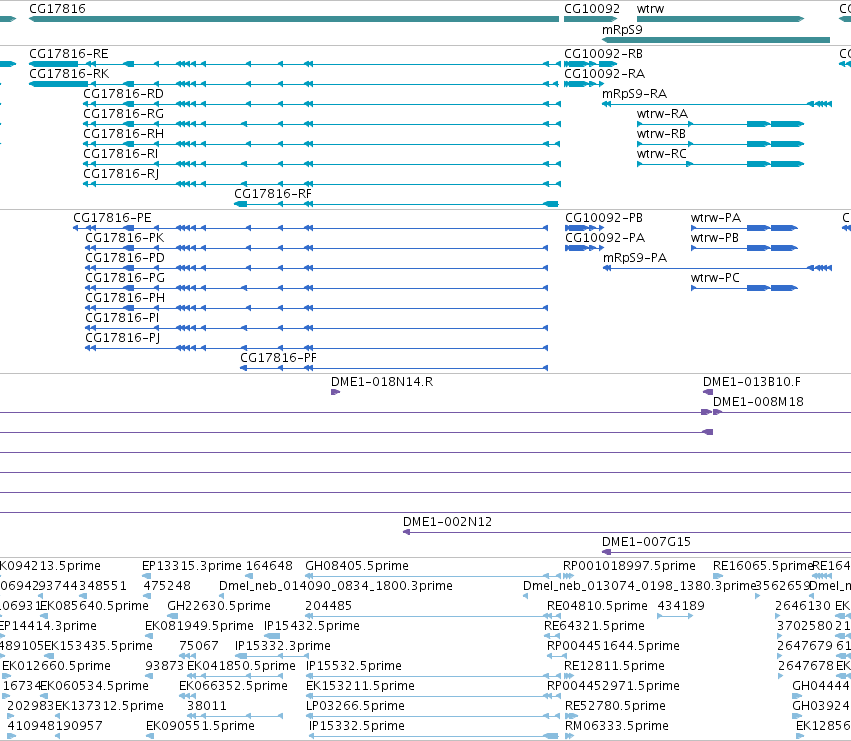Select protein mRpS9-PA
This screenshot has width=851, height=741.
(635, 258)
